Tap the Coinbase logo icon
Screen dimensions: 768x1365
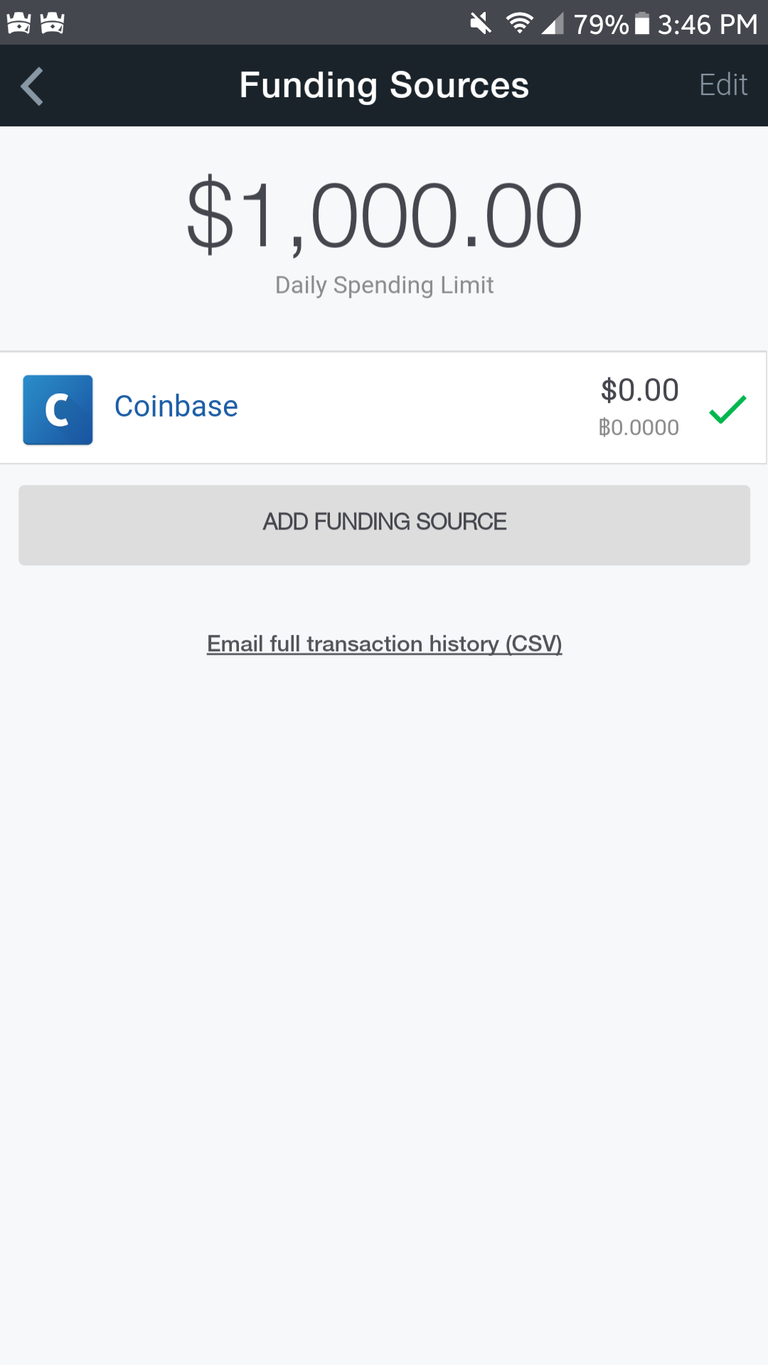58,409
